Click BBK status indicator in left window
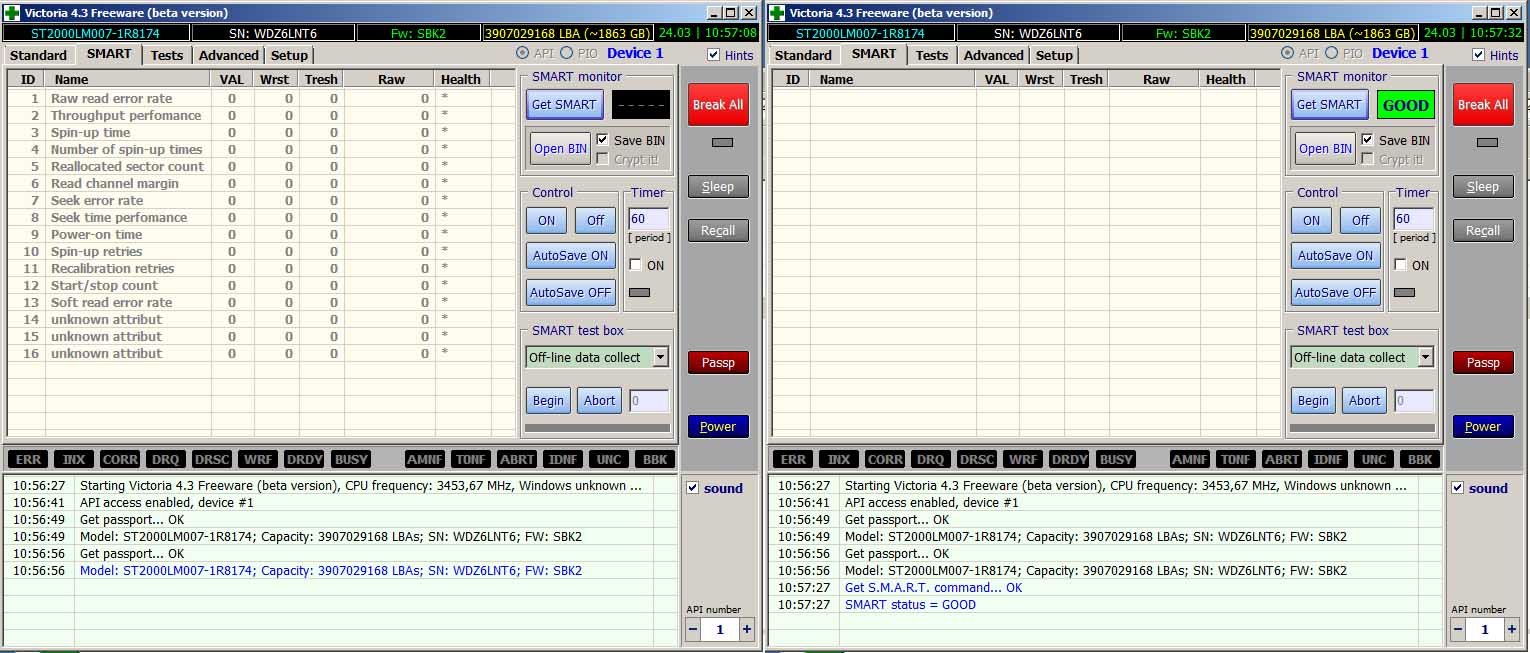1530x653 pixels. tap(654, 459)
